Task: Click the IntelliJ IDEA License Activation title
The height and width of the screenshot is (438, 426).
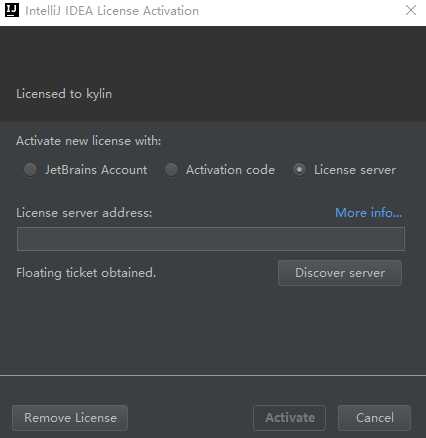Action: [x=112, y=11]
